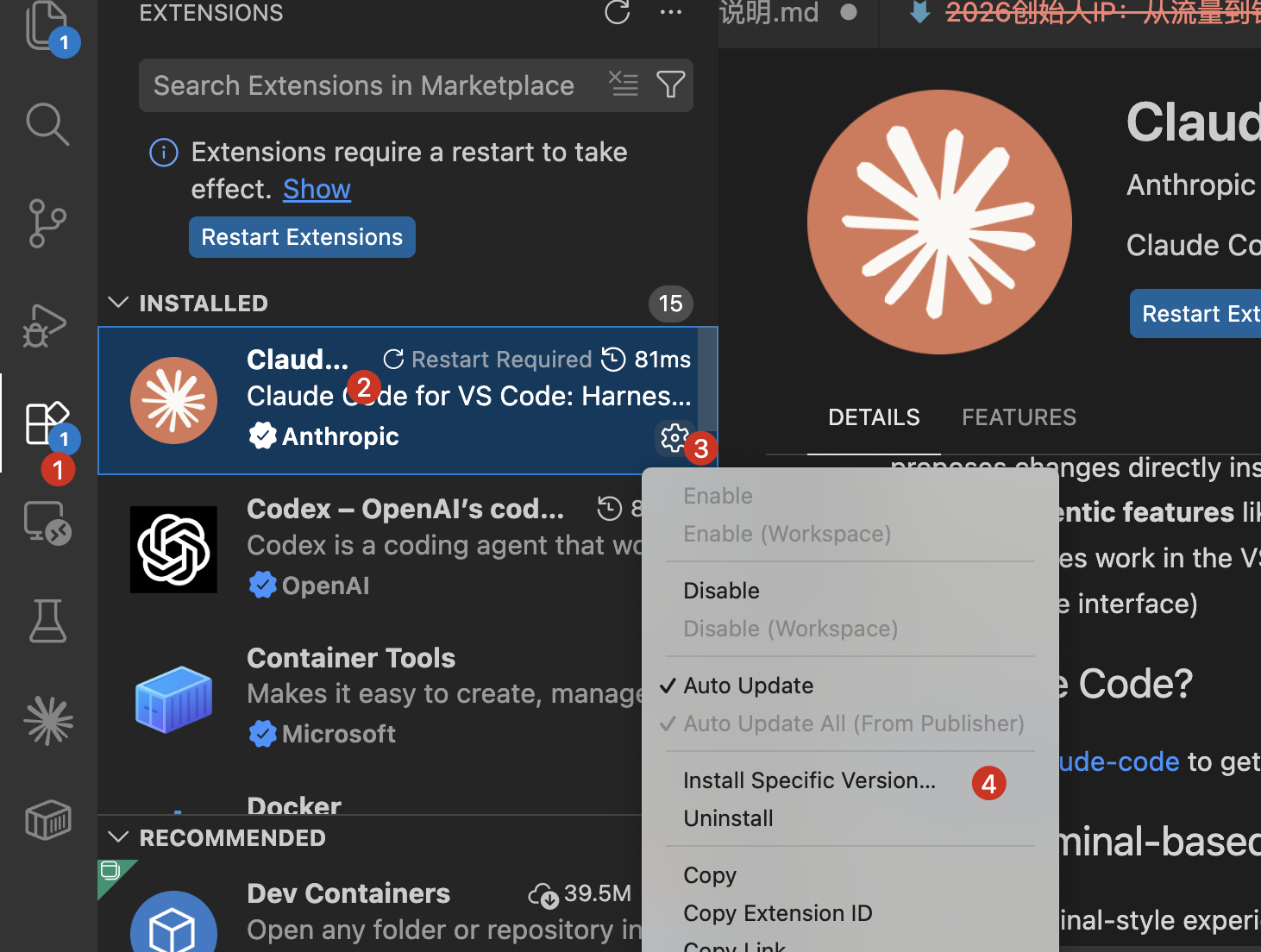The height and width of the screenshot is (952, 1261).
Task: Open the blue ude-code link in details
Action: pos(1119,761)
